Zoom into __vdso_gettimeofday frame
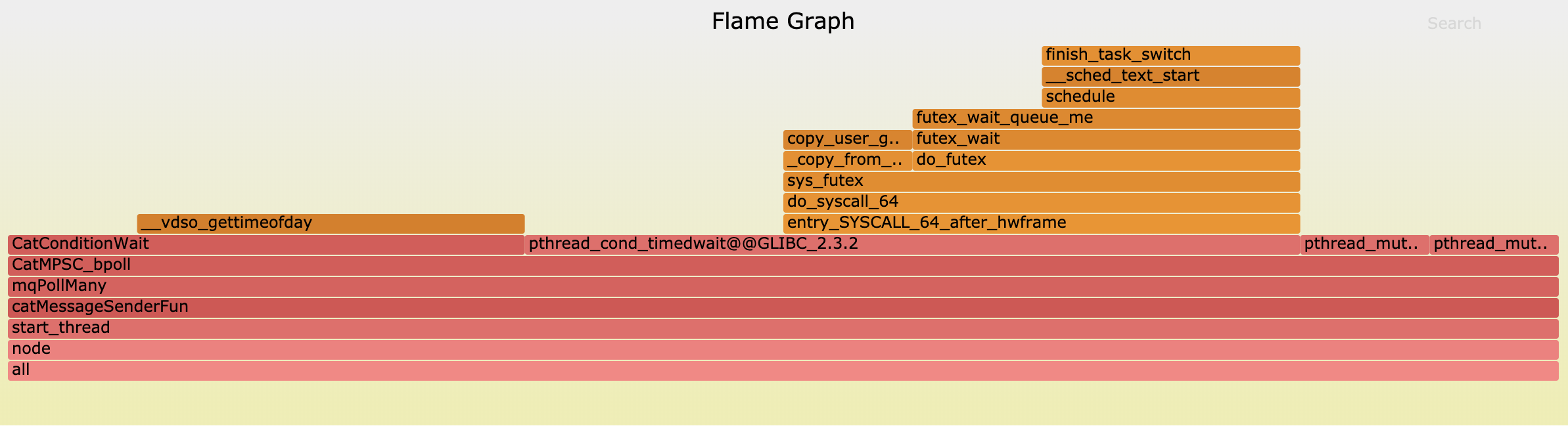Image resolution: width=1568 pixels, height=428 pixels. click(x=331, y=223)
